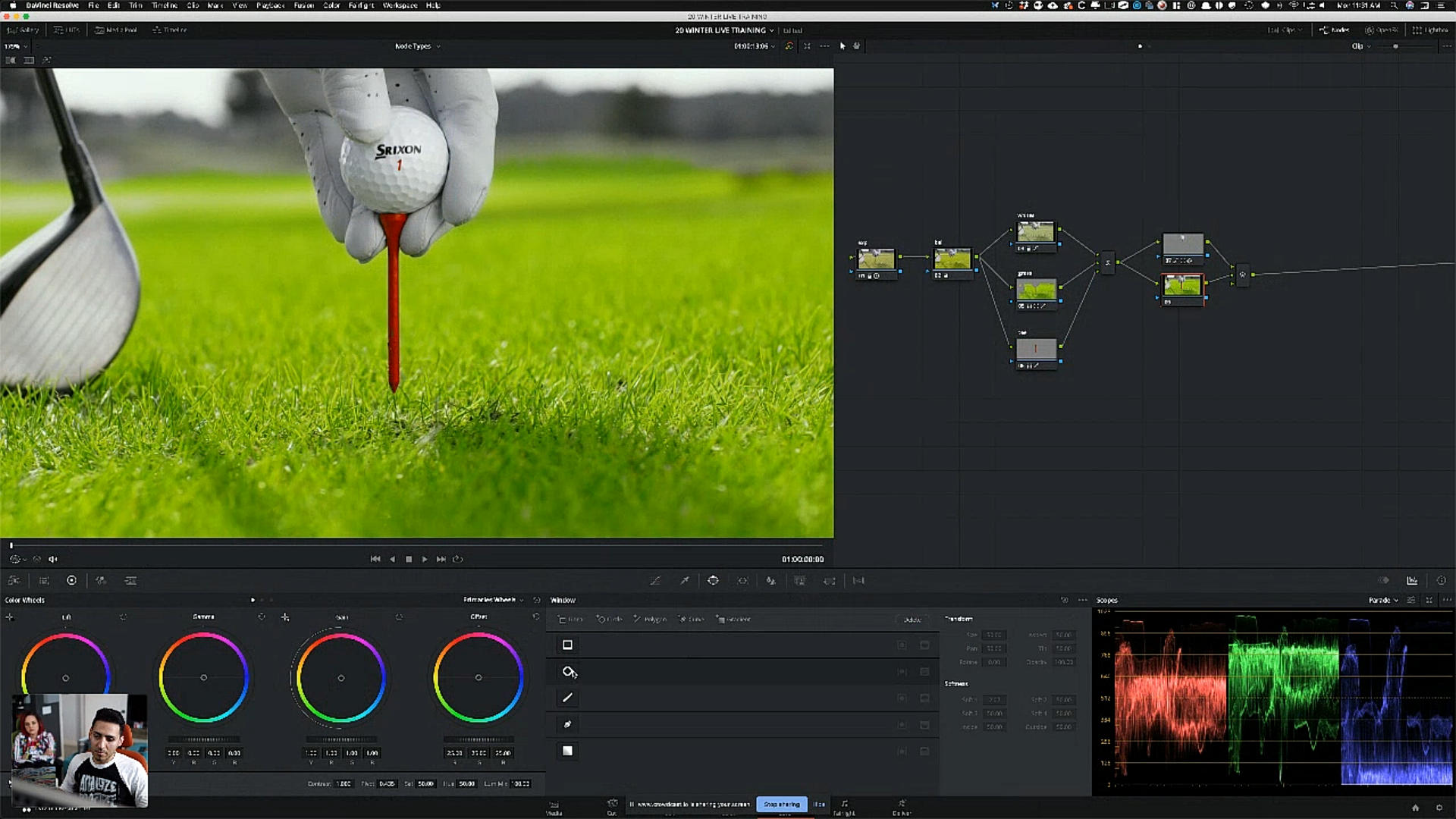Open the Camera Raw palette icon

coord(14,581)
